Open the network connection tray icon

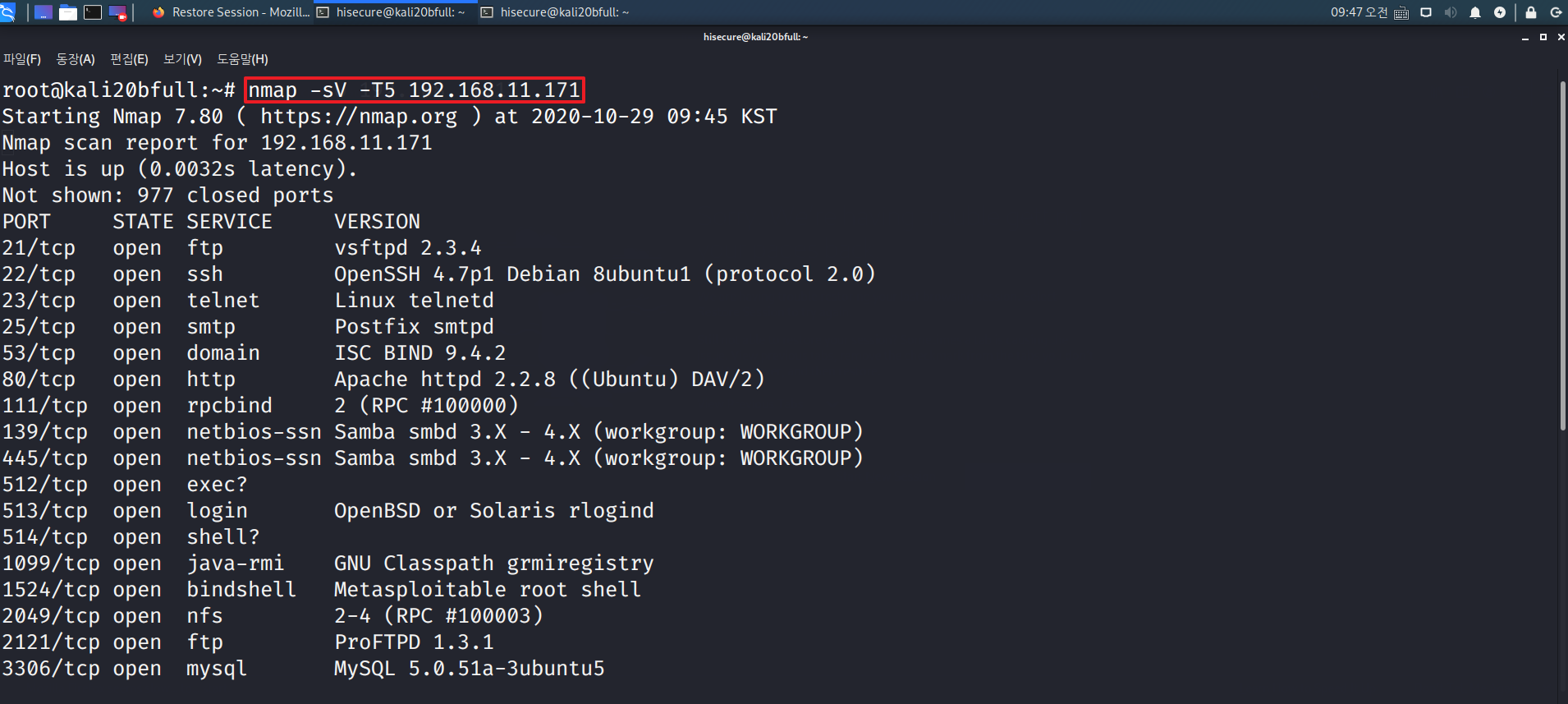pyautogui.click(x=1426, y=12)
